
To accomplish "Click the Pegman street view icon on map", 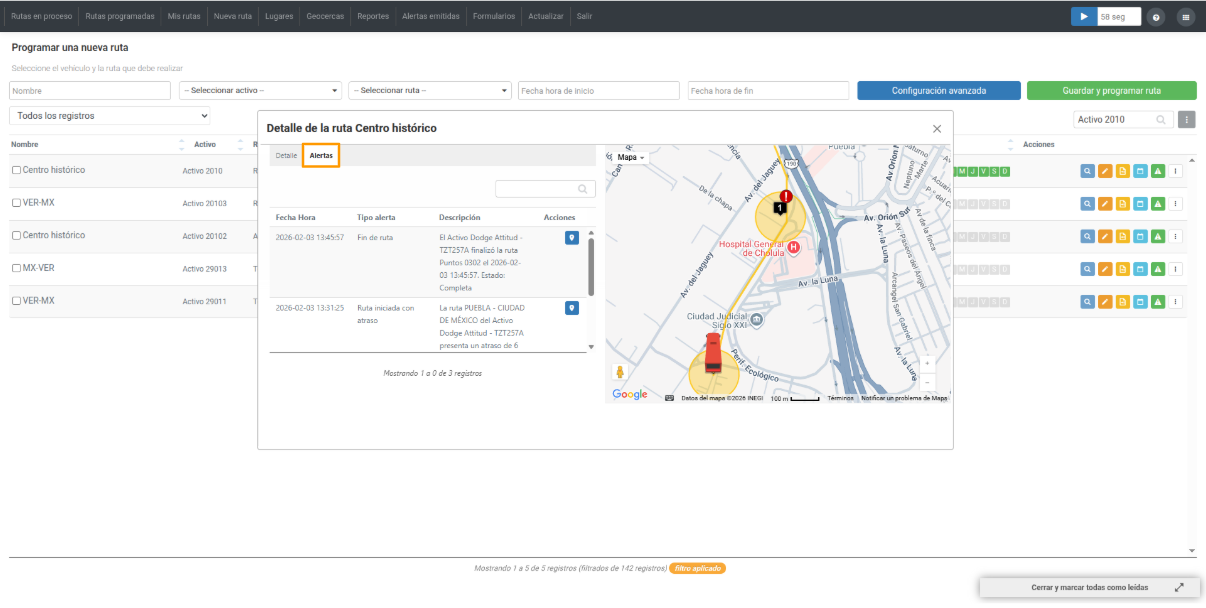I will point(620,373).
